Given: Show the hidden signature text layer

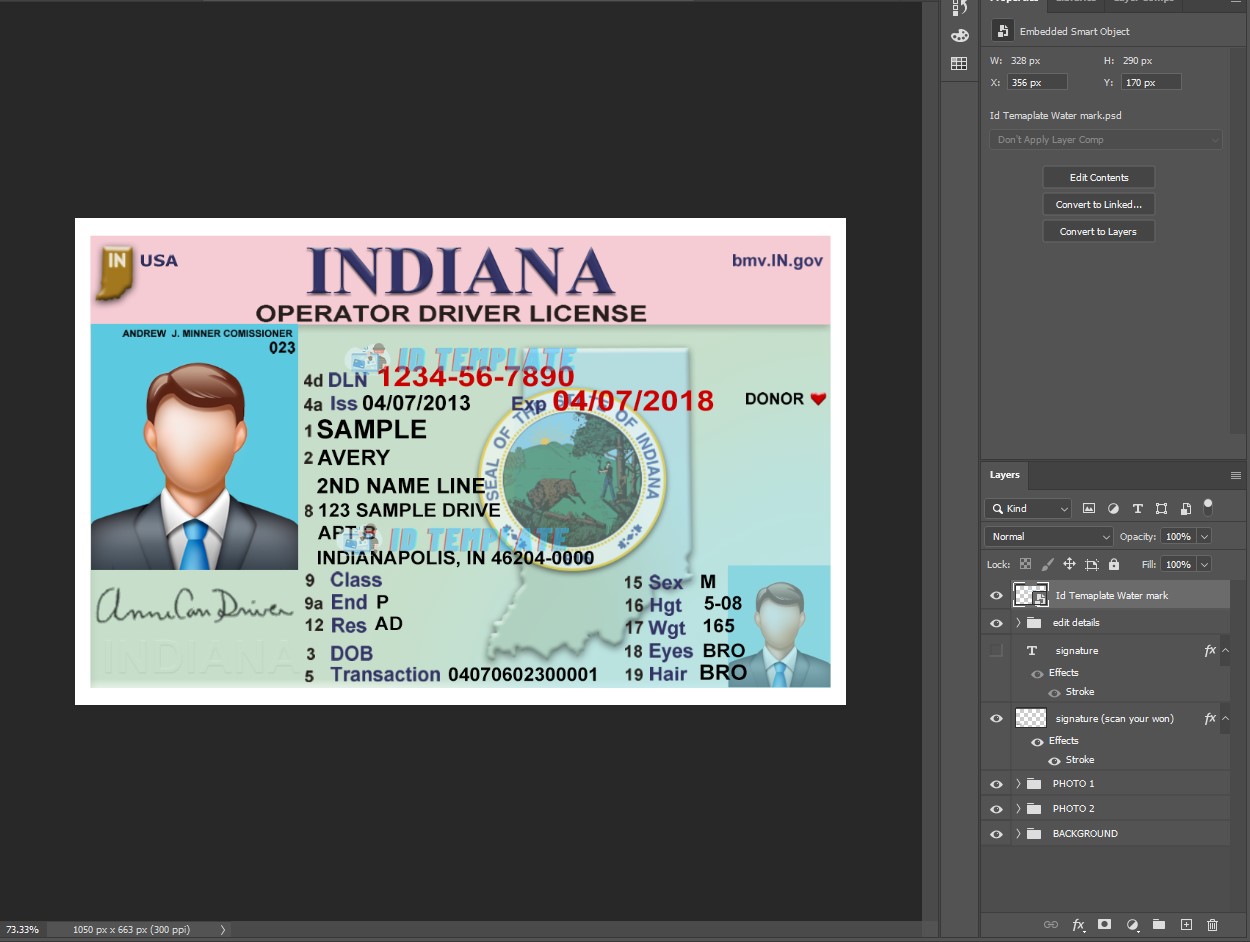Looking at the screenshot, I should tap(996, 651).
